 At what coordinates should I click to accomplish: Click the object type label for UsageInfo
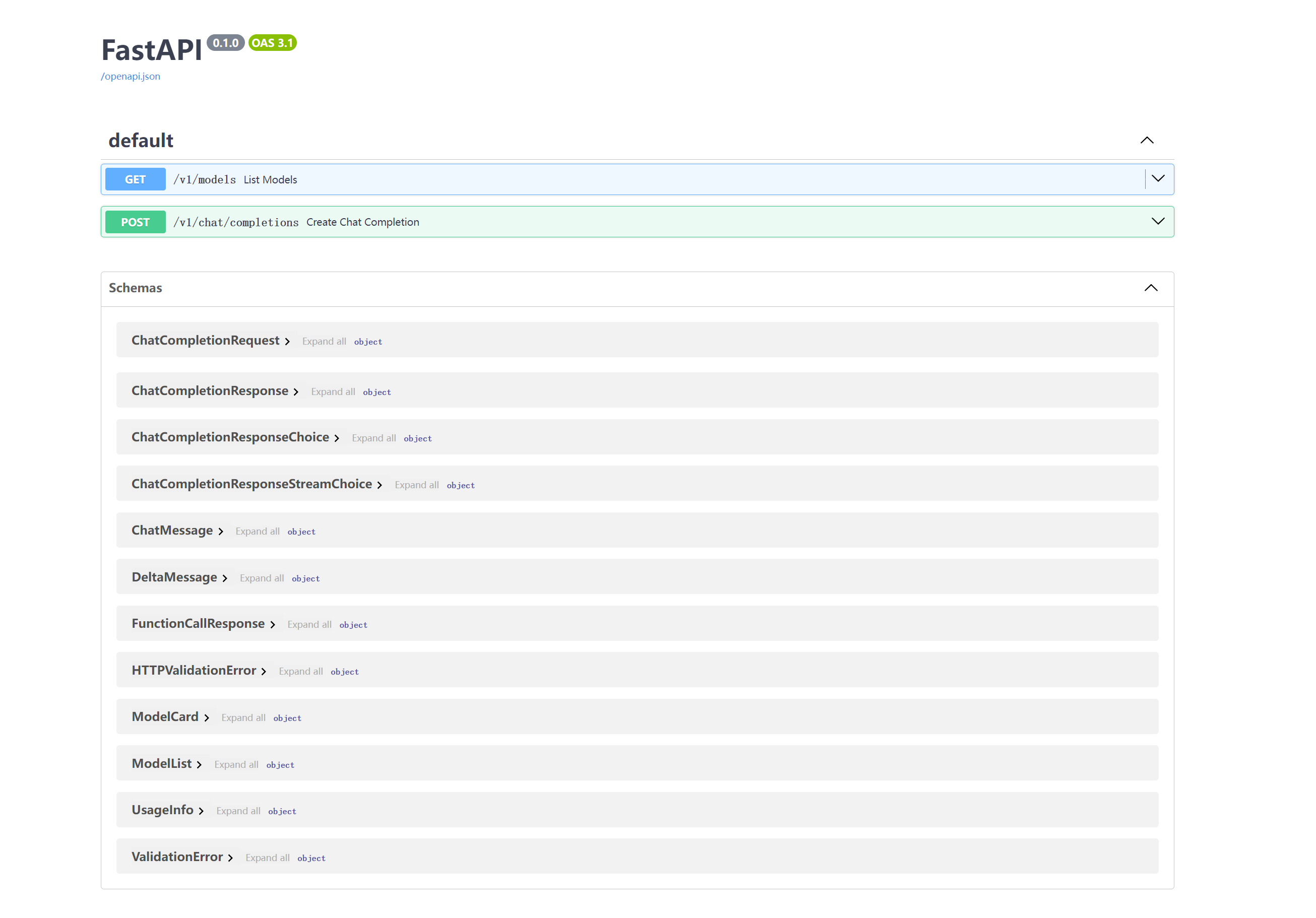point(282,813)
